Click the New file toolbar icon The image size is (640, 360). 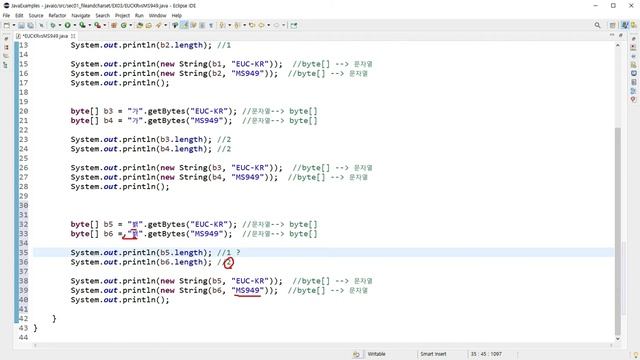click(7, 25)
